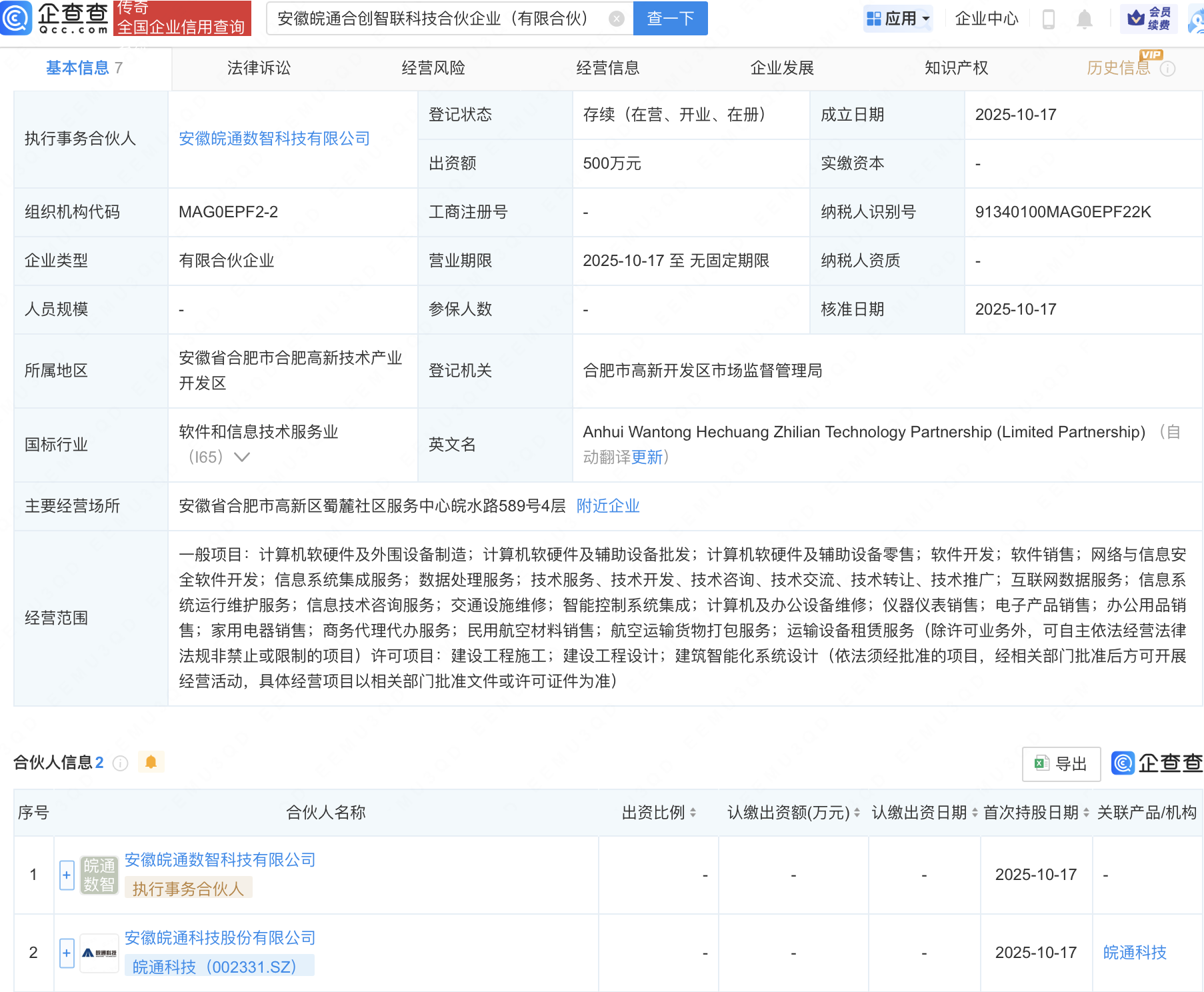
Task: Open the 附近企业 link
Action: [607, 506]
